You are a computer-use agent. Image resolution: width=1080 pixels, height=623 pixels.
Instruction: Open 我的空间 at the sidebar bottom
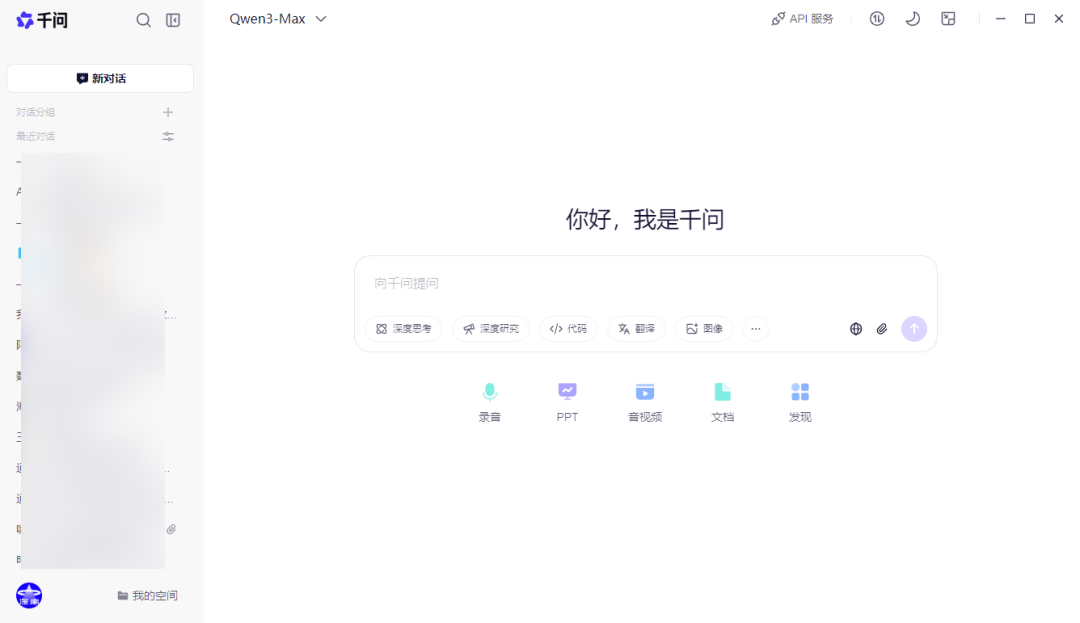pos(148,595)
